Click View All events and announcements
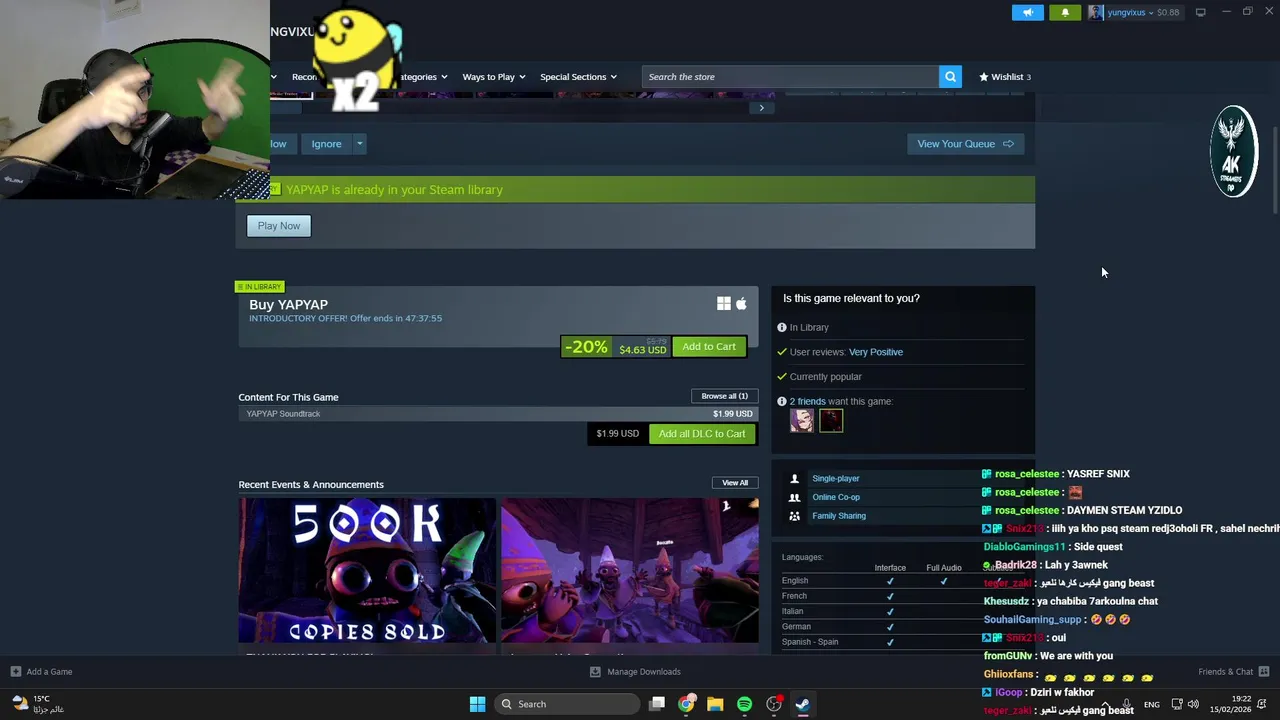Image resolution: width=1280 pixels, height=720 pixels. coord(735,483)
